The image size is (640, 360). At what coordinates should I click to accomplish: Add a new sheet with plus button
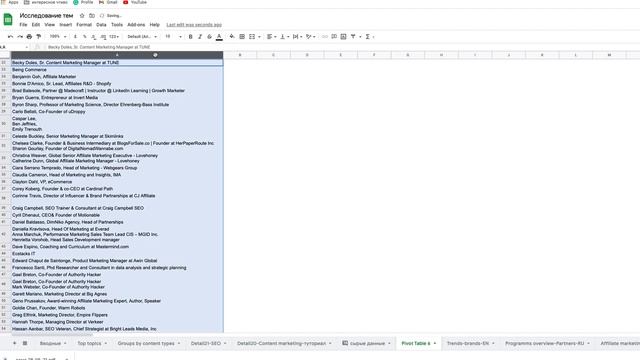point(14,343)
